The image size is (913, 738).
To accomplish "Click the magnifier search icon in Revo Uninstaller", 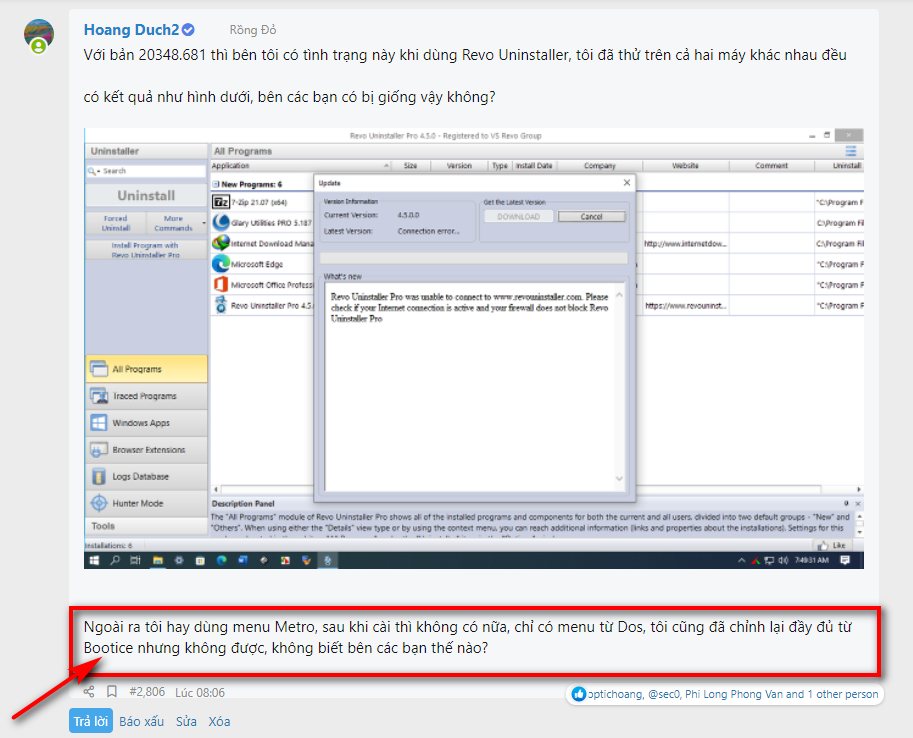I will [x=91, y=171].
